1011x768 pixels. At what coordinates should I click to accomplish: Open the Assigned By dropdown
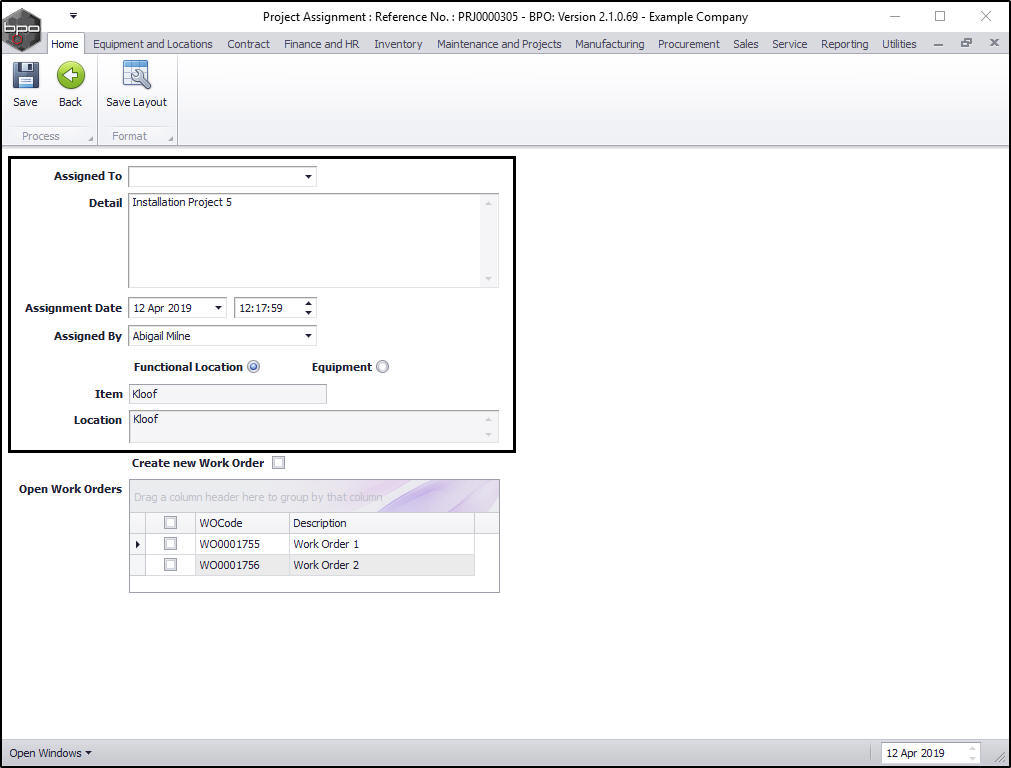[308, 335]
